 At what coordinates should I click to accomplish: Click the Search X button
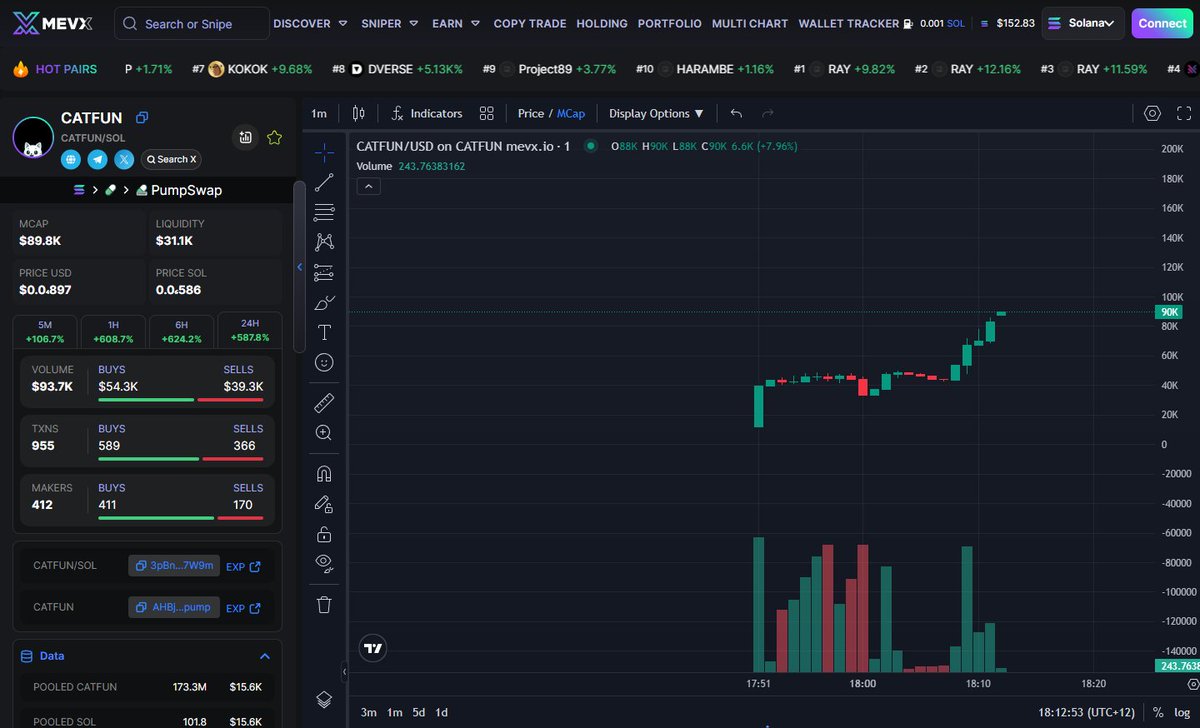tap(170, 159)
